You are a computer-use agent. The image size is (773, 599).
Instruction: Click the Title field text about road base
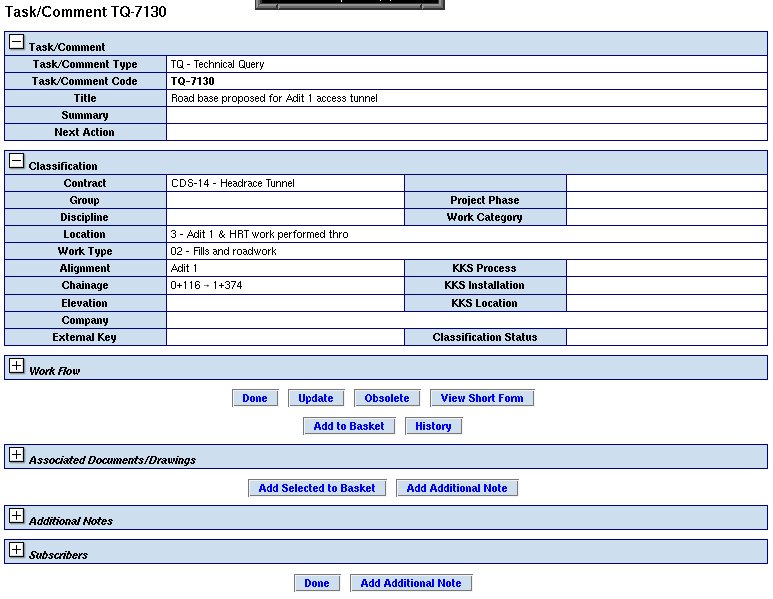point(274,98)
